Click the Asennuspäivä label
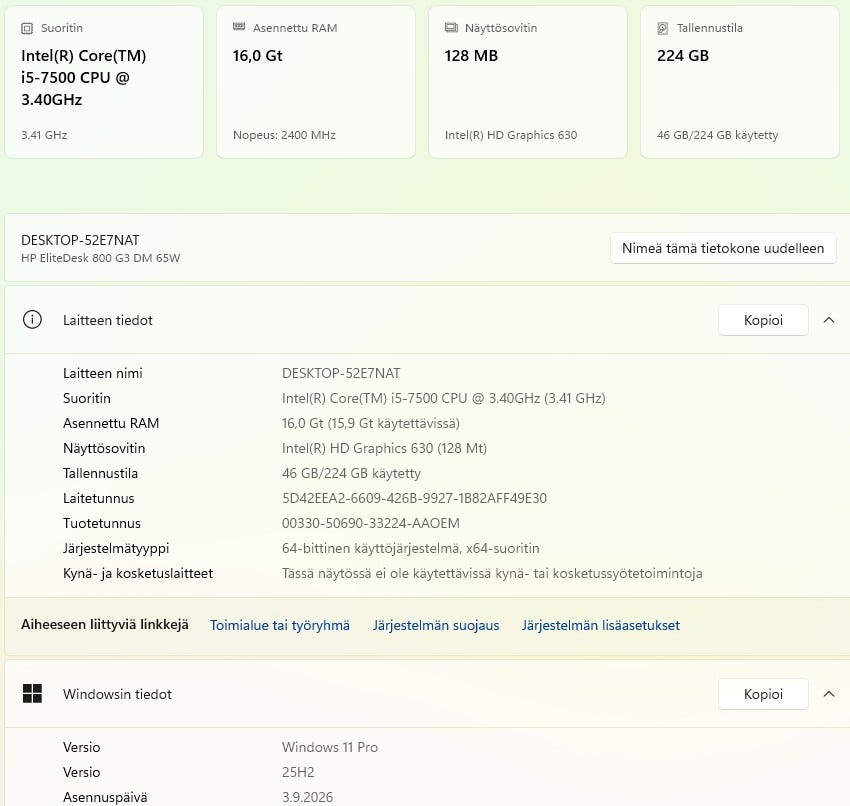850x806 pixels. (x=105, y=797)
